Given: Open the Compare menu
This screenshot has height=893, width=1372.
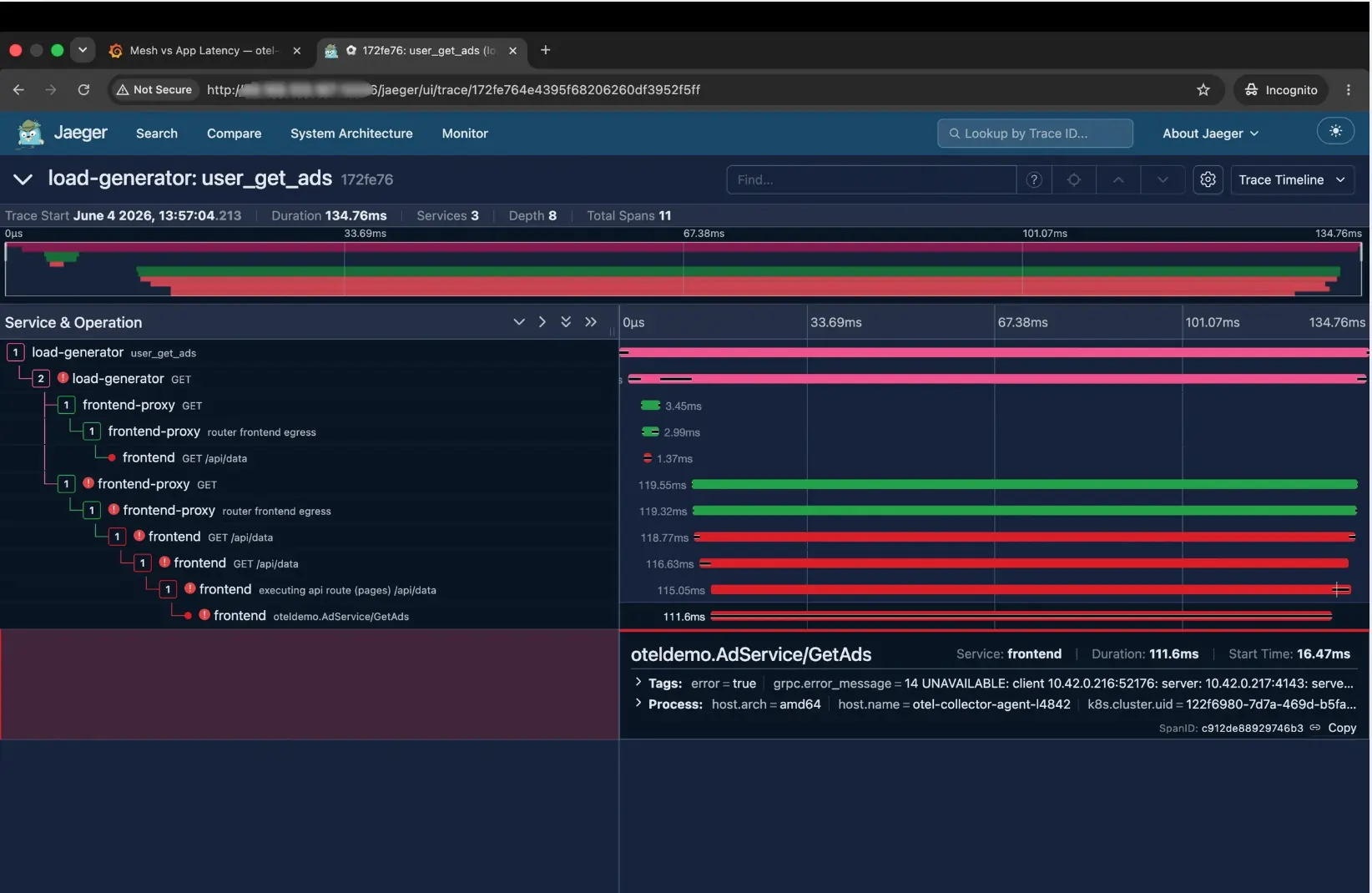Looking at the screenshot, I should tap(234, 134).
